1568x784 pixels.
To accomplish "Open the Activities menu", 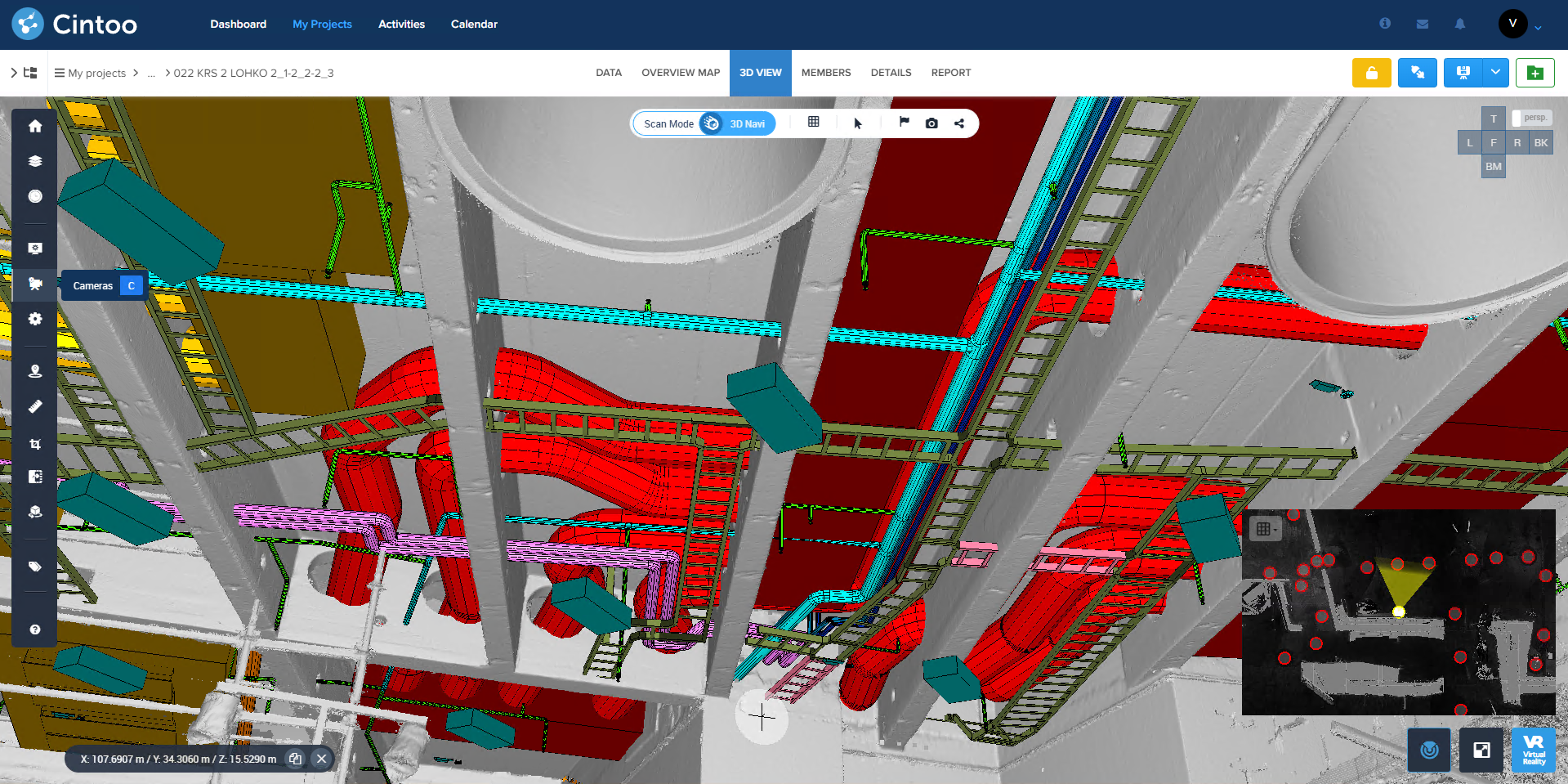I will (401, 24).
